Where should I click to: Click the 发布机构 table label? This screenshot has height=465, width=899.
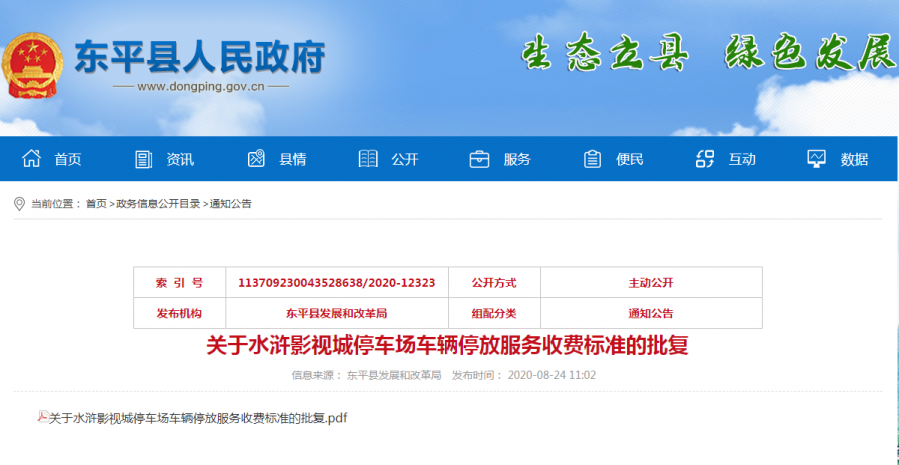point(179,314)
